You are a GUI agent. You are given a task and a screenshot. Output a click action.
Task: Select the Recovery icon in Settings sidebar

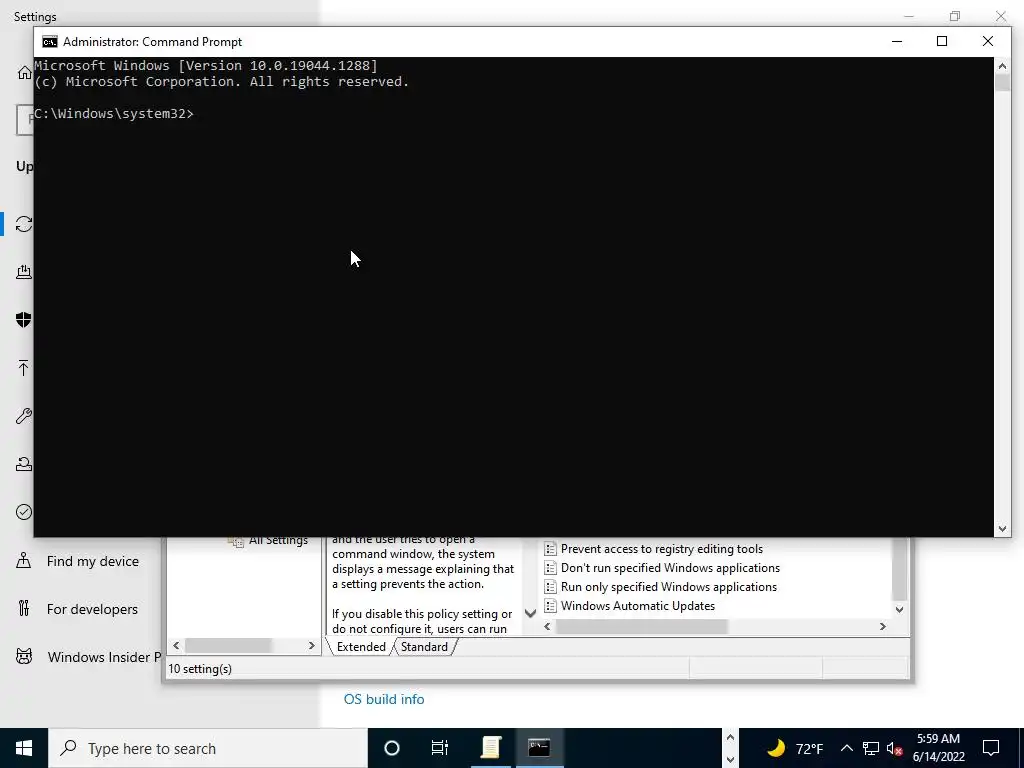pos(24,464)
